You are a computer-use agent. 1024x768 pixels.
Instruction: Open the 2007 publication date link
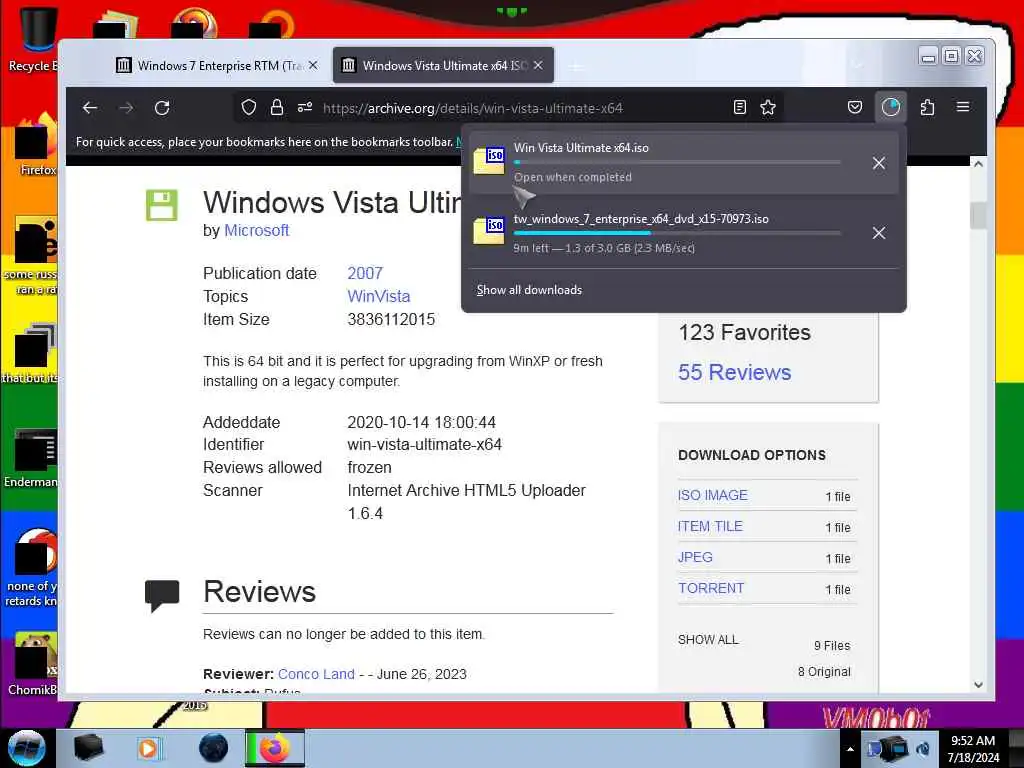click(365, 273)
